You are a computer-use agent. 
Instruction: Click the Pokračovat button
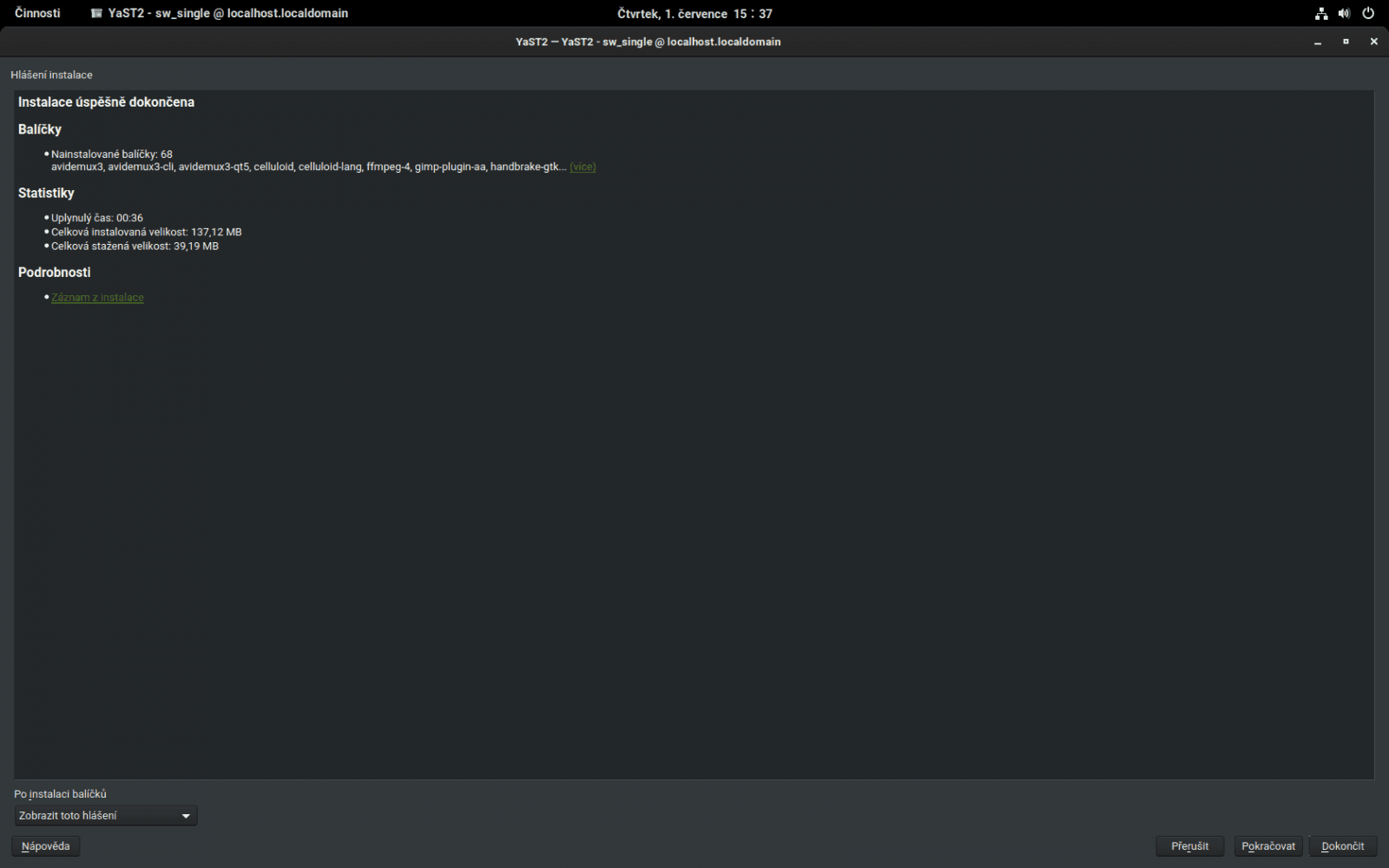(1268, 845)
